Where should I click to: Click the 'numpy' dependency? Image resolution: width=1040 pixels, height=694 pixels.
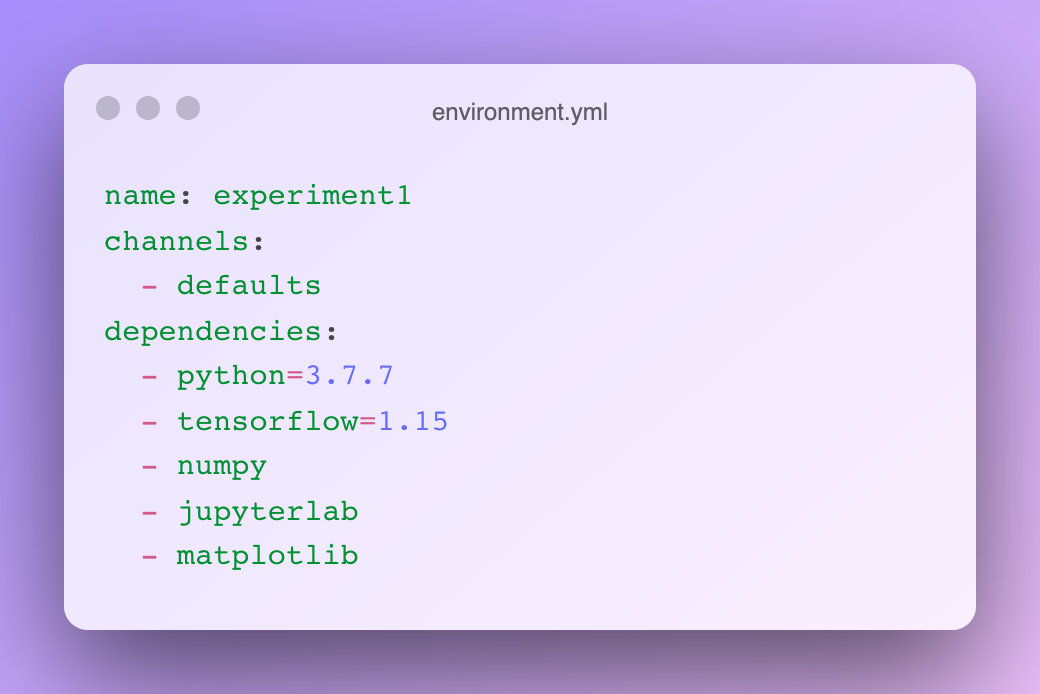(x=222, y=466)
